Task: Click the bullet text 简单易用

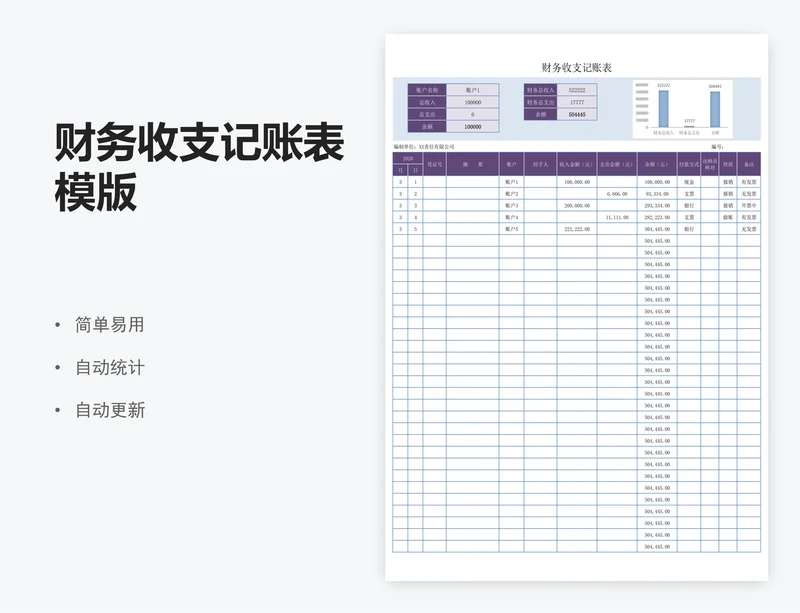Action: pos(110,325)
